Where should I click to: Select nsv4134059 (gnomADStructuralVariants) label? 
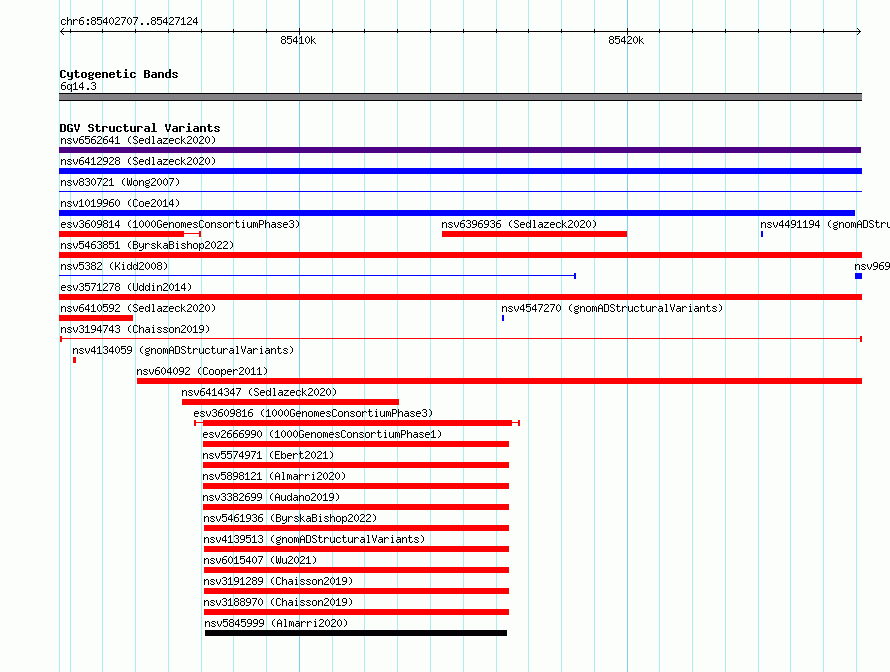coord(183,350)
